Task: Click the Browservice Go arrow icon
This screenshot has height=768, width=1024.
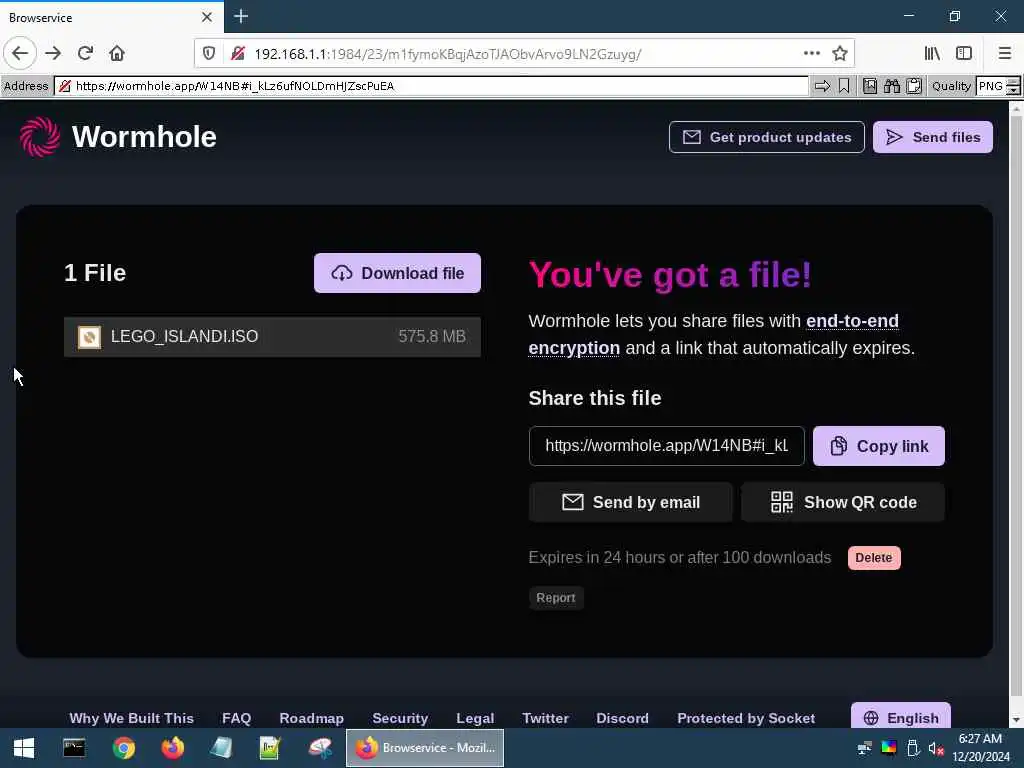Action: 822,86
